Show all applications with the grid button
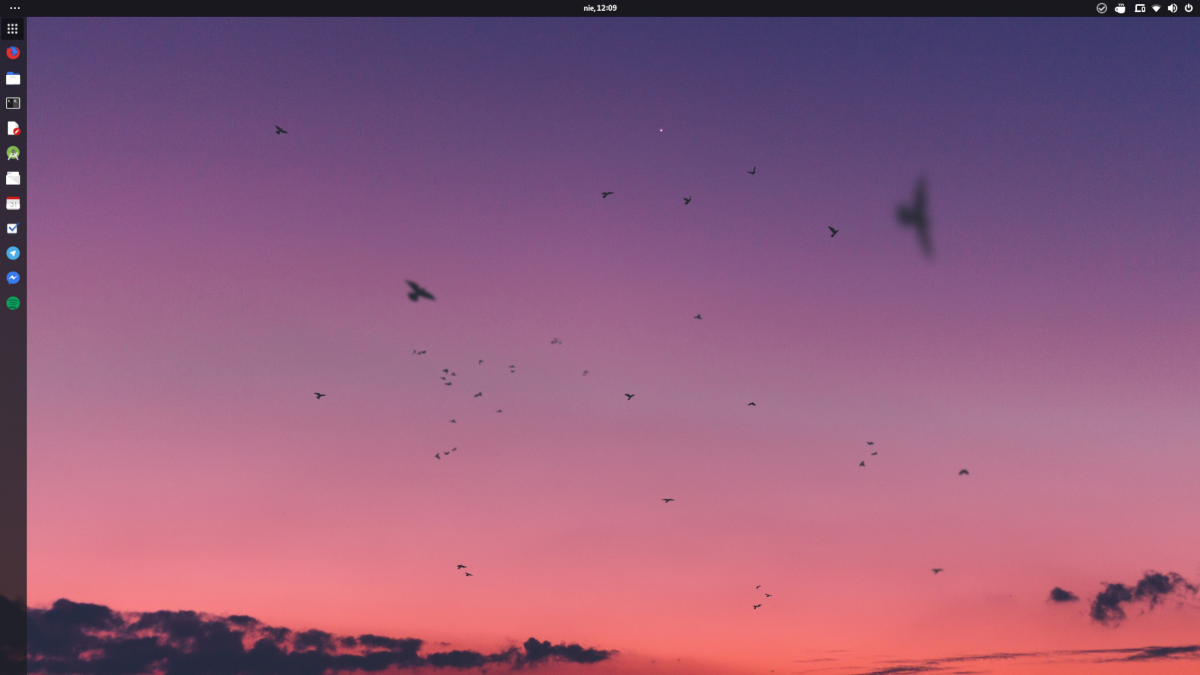Screen dimensions: 1200x675 click(x=12, y=28)
